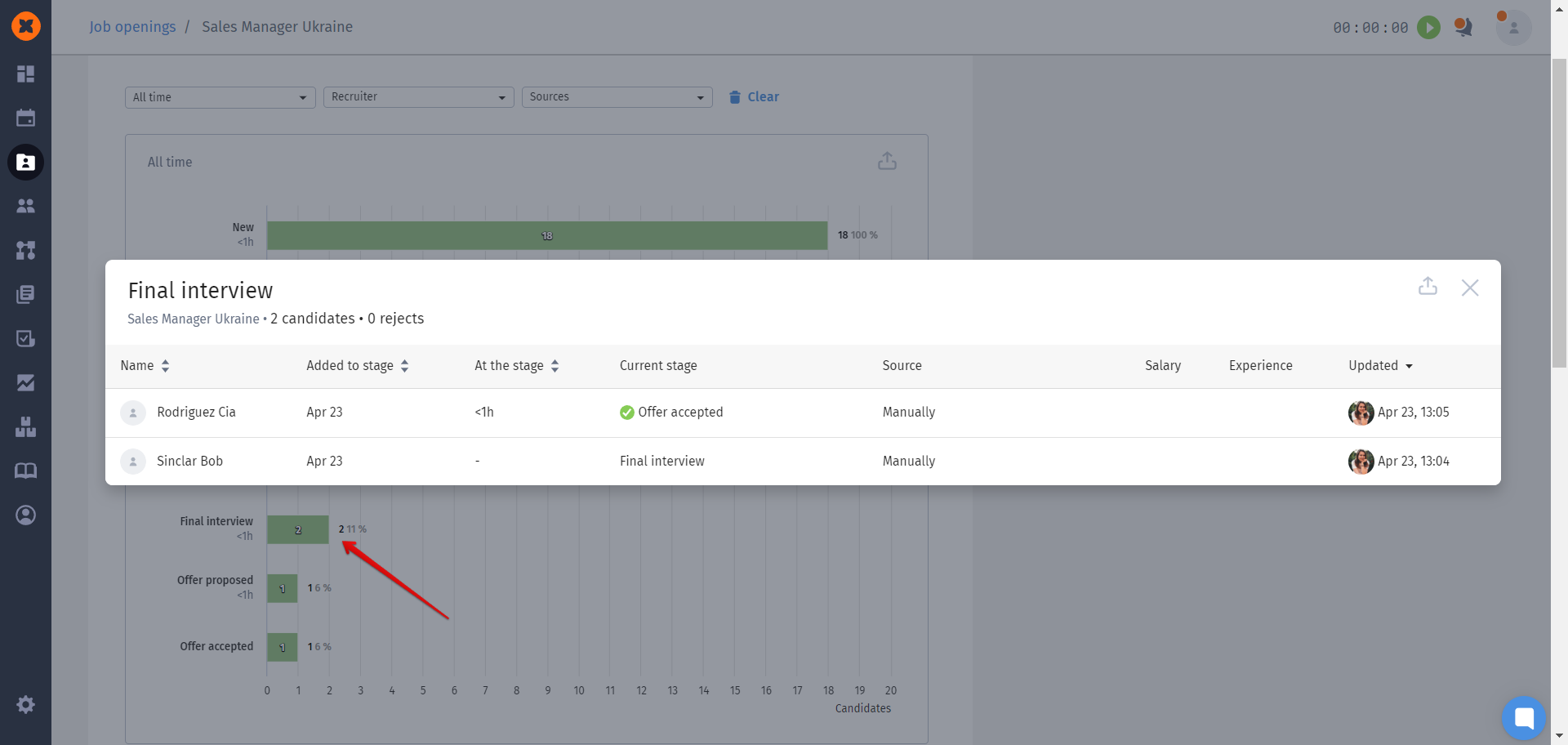Click the Salary column header
This screenshot has width=1568, height=745.
coord(1163,366)
